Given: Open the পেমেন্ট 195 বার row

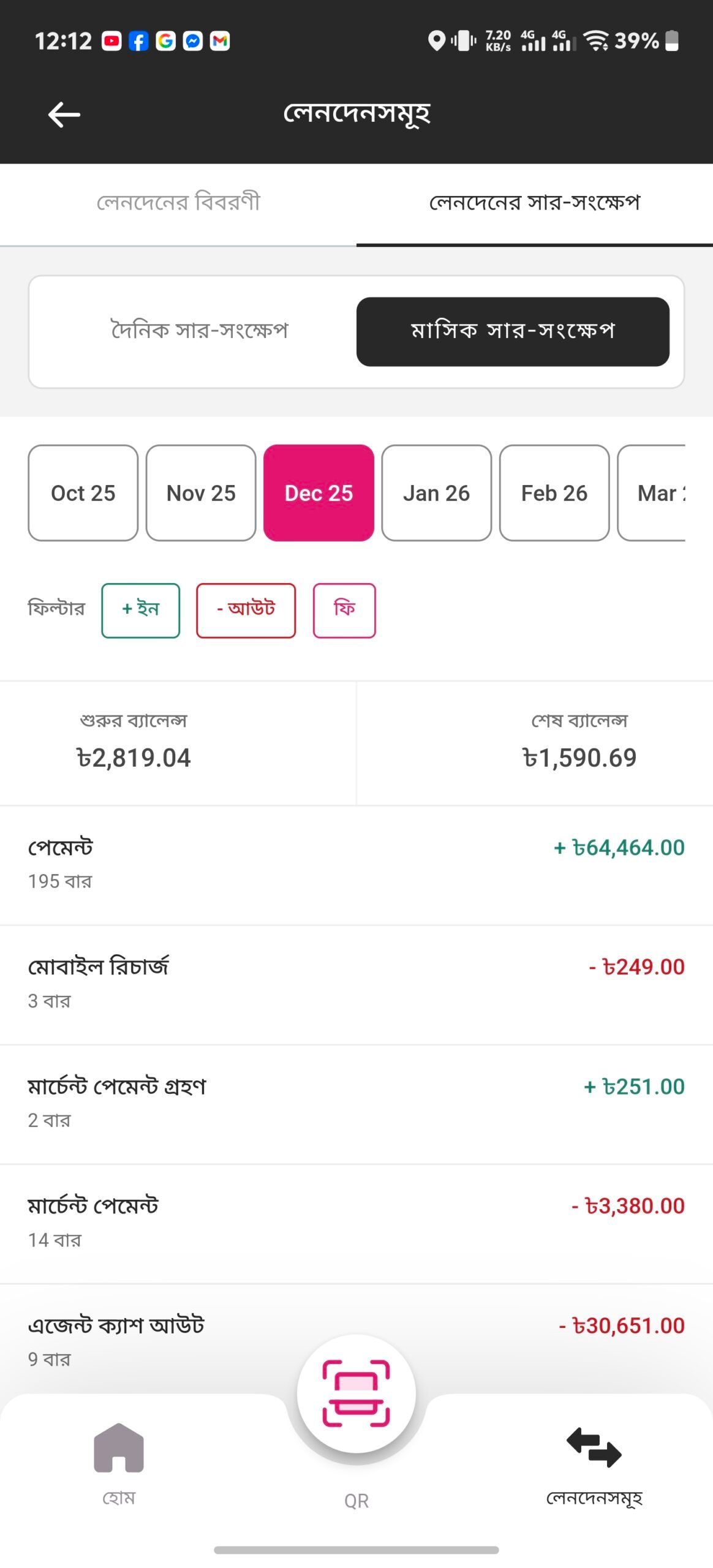Looking at the screenshot, I should [x=356, y=864].
